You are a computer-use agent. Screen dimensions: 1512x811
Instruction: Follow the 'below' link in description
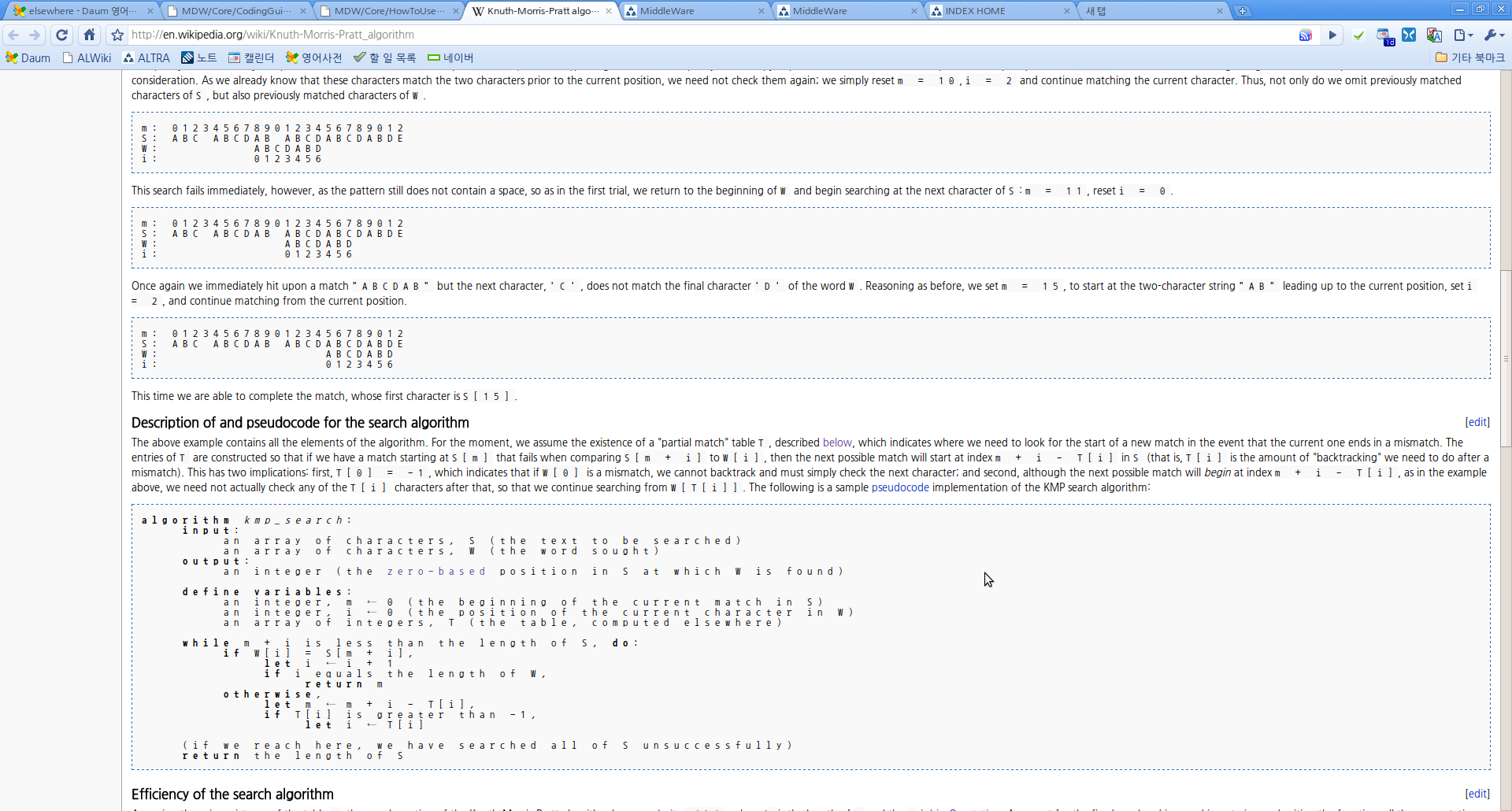pyautogui.click(x=837, y=443)
